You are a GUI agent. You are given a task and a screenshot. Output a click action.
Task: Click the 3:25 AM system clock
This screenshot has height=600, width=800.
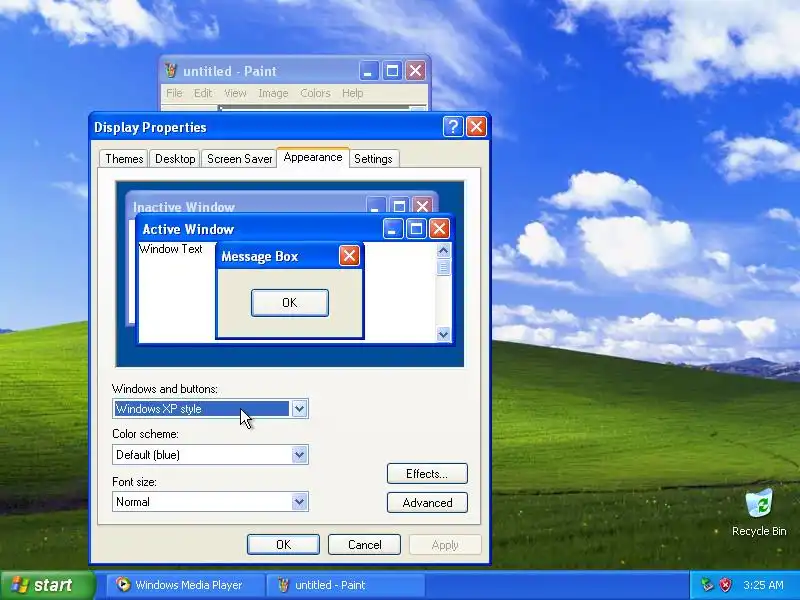pyautogui.click(x=763, y=585)
